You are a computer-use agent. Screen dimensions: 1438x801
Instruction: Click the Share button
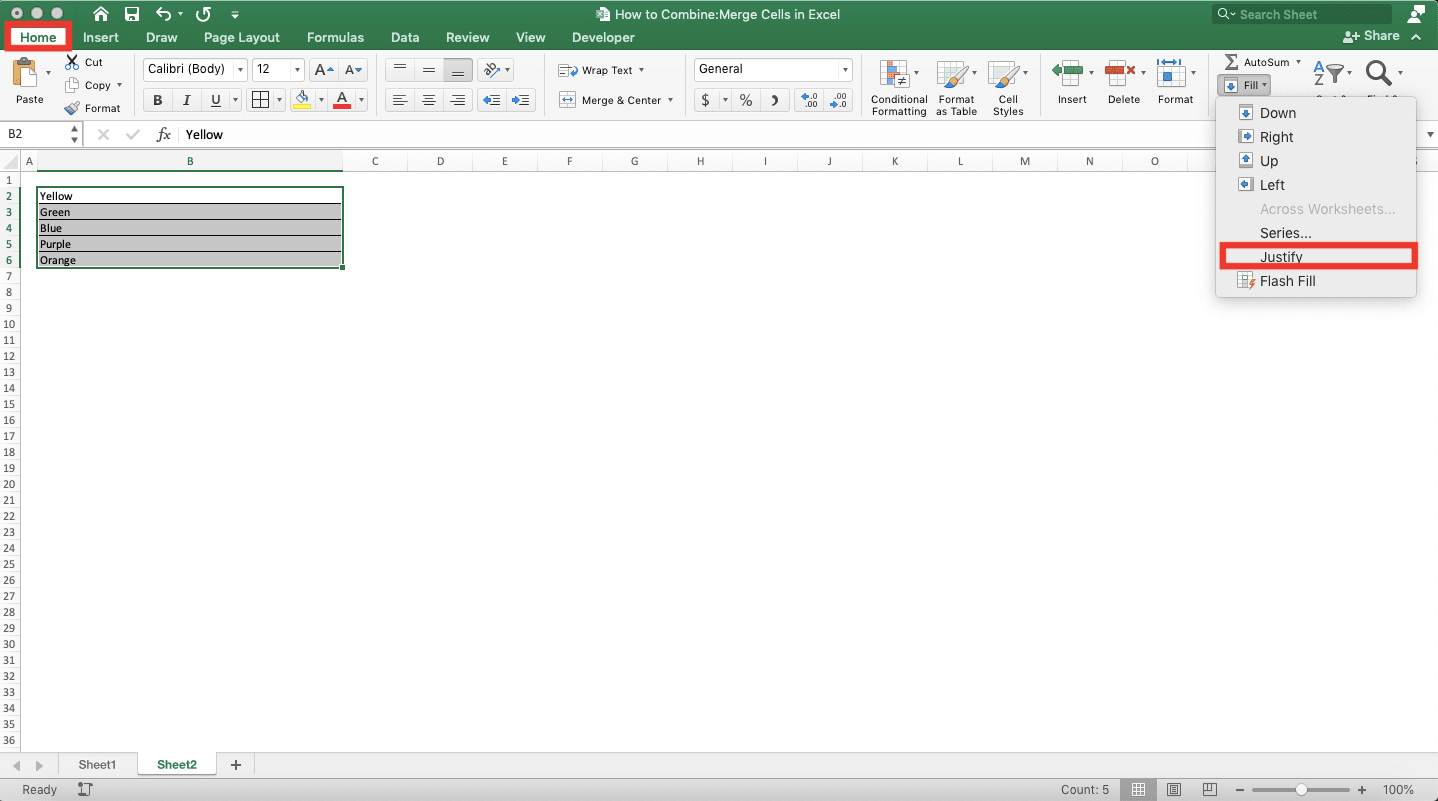click(x=1372, y=36)
